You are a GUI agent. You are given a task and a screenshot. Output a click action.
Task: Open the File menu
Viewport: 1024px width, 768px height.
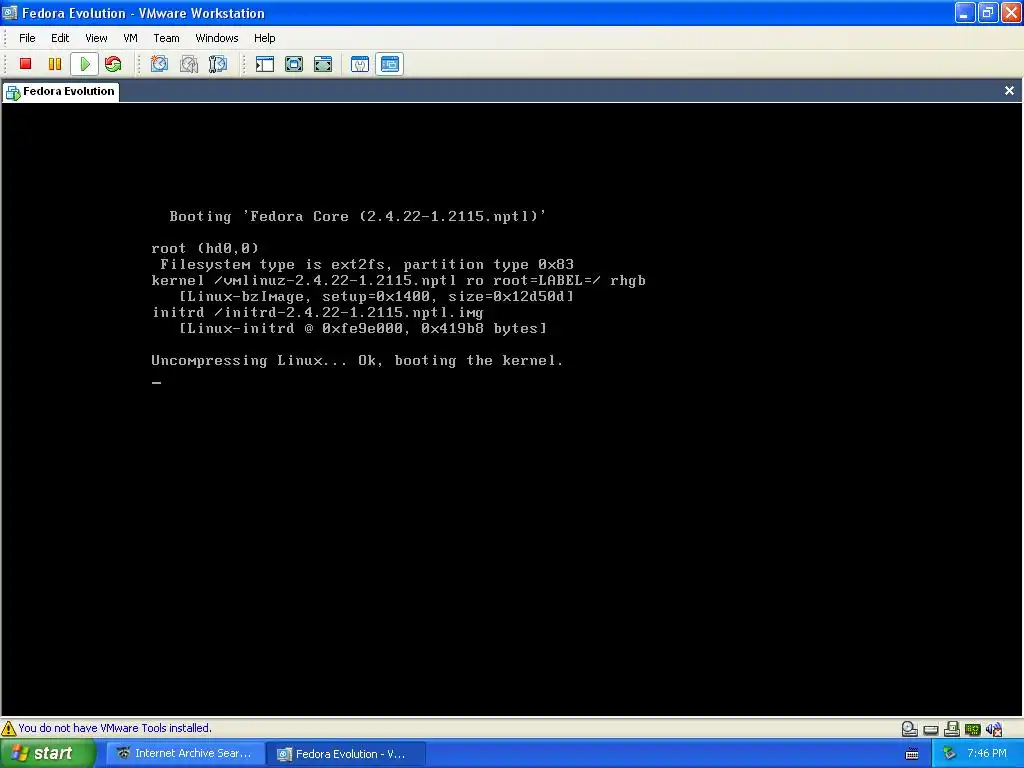point(27,38)
